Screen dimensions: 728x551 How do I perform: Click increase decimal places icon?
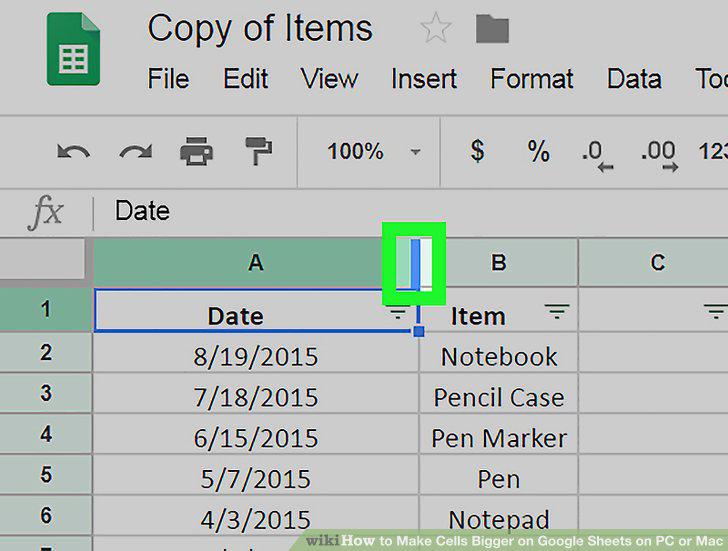[x=659, y=156]
